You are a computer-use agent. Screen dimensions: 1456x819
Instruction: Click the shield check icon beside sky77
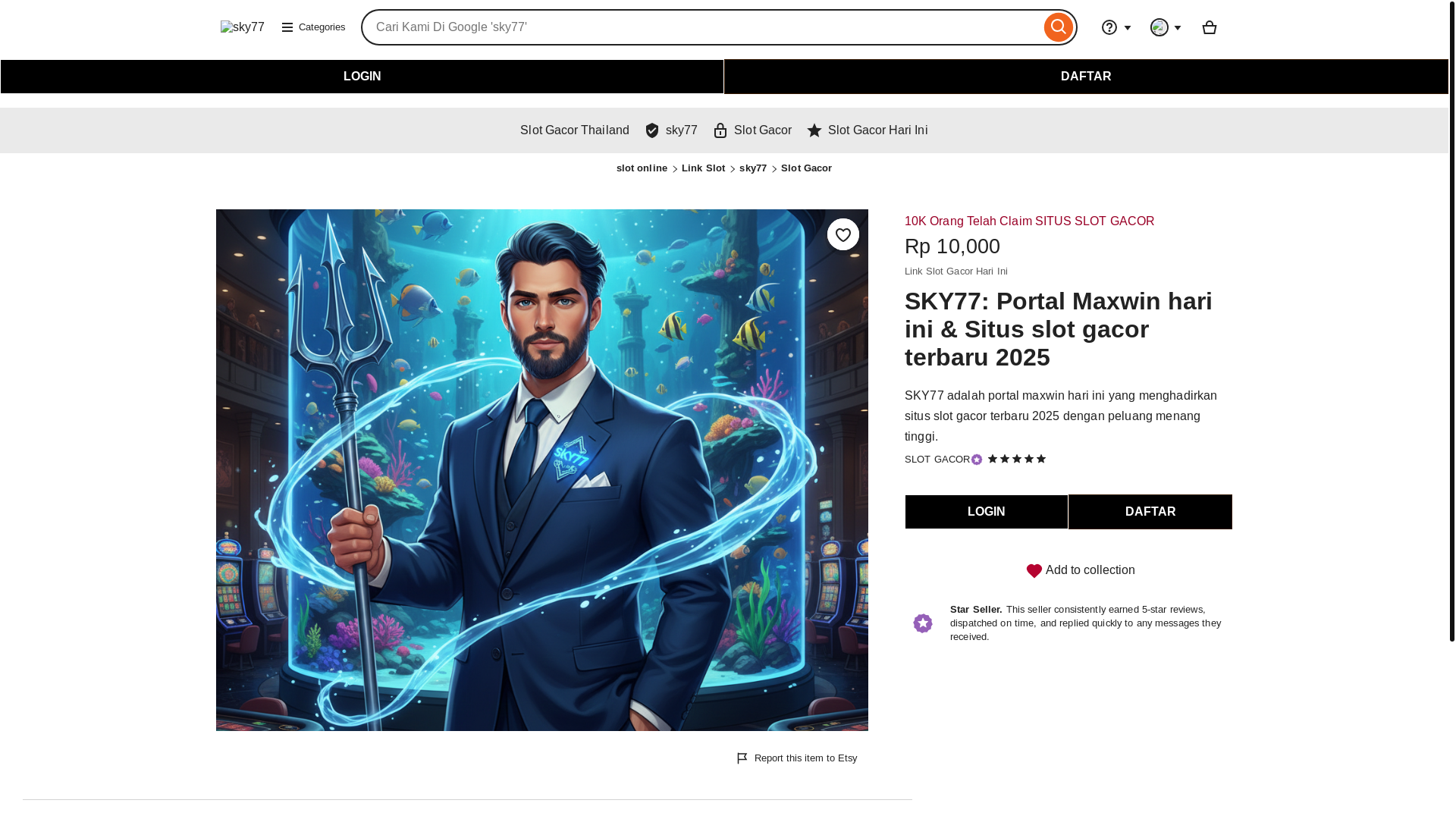[x=652, y=130]
